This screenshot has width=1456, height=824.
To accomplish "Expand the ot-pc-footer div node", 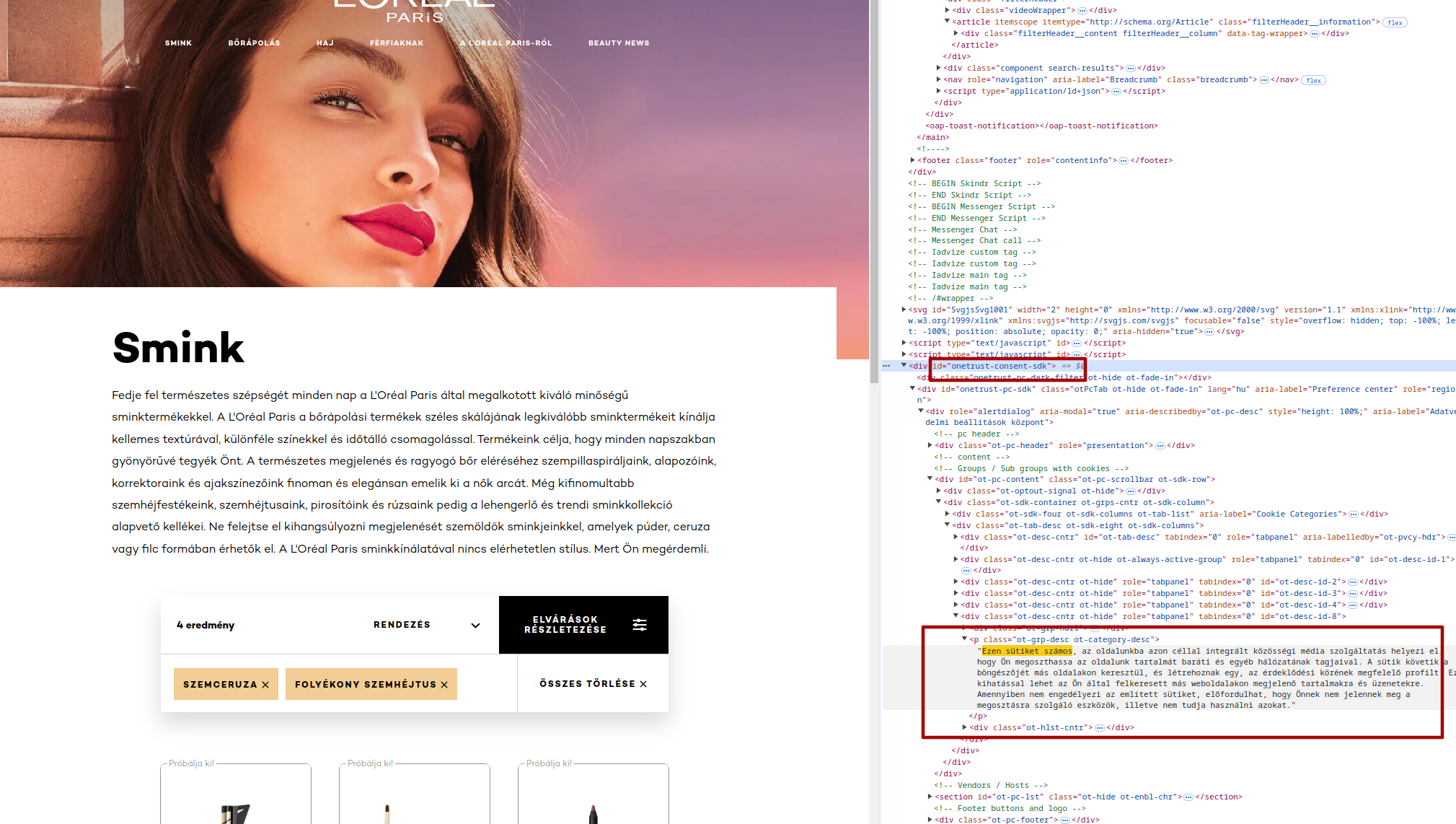I will tap(930, 820).
